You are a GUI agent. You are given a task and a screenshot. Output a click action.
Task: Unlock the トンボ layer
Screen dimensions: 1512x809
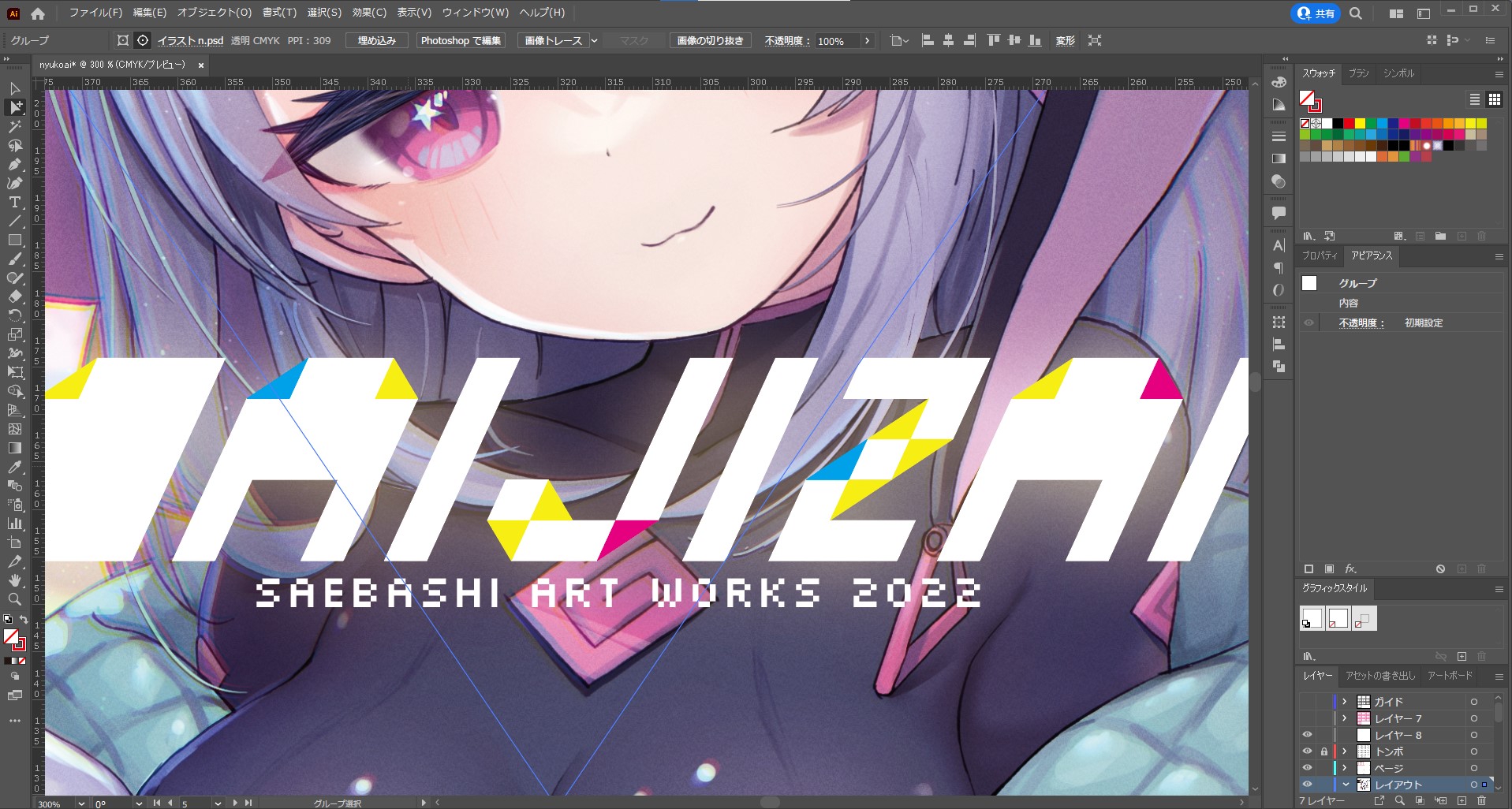[1323, 751]
